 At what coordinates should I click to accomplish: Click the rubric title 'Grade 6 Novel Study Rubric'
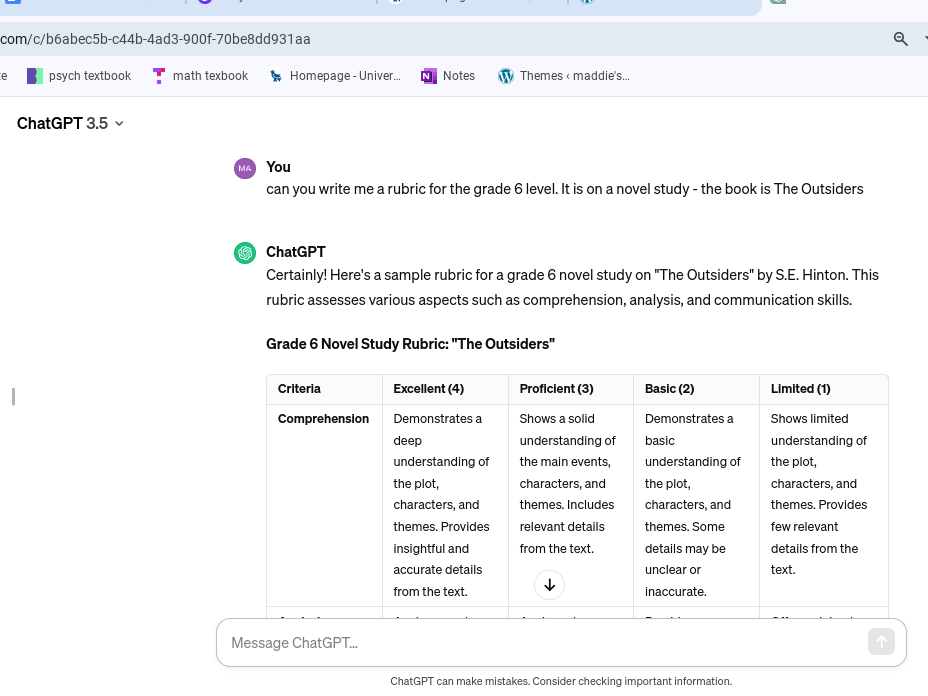pyautogui.click(x=410, y=344)
